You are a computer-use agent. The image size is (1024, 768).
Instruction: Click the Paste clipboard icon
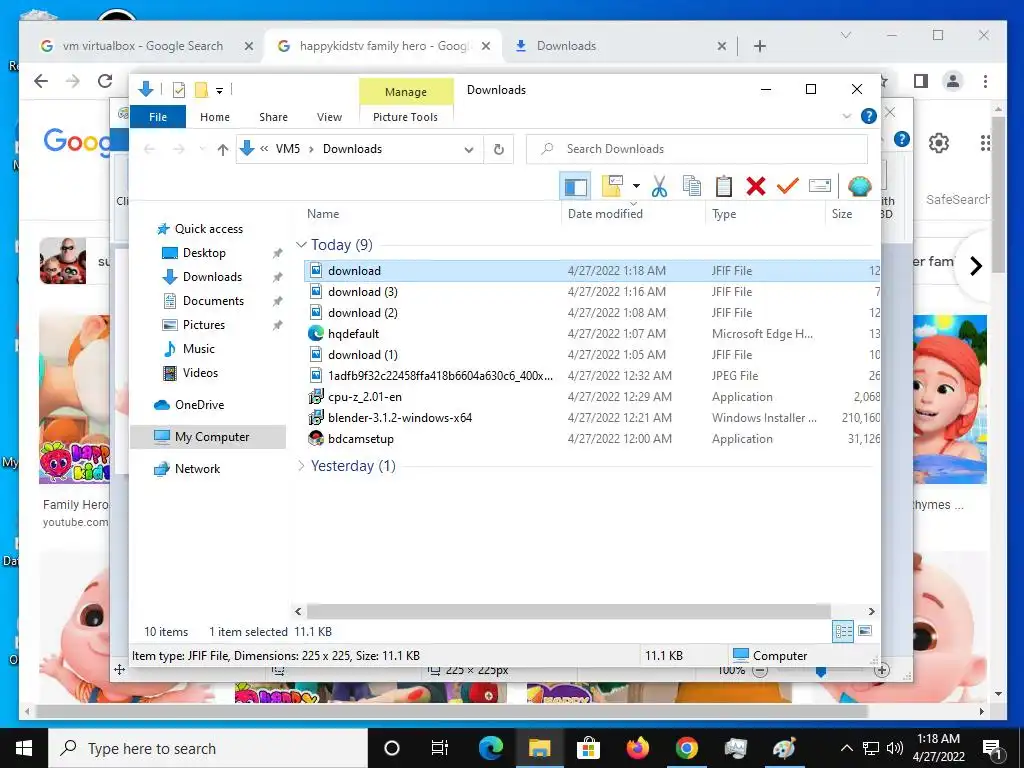pyautogui.click(x=724, y=186)
